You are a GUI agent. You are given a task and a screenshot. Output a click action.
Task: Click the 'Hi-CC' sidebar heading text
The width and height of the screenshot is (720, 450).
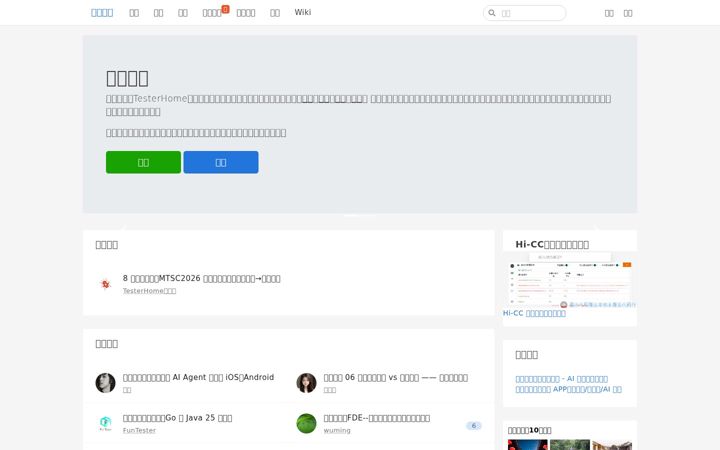point(552,244)
